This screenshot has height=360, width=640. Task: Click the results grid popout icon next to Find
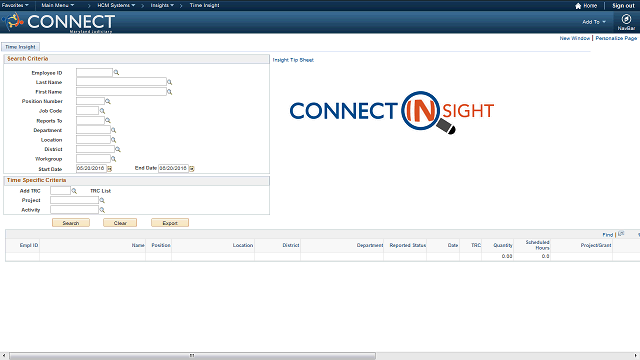pos(621,234)
